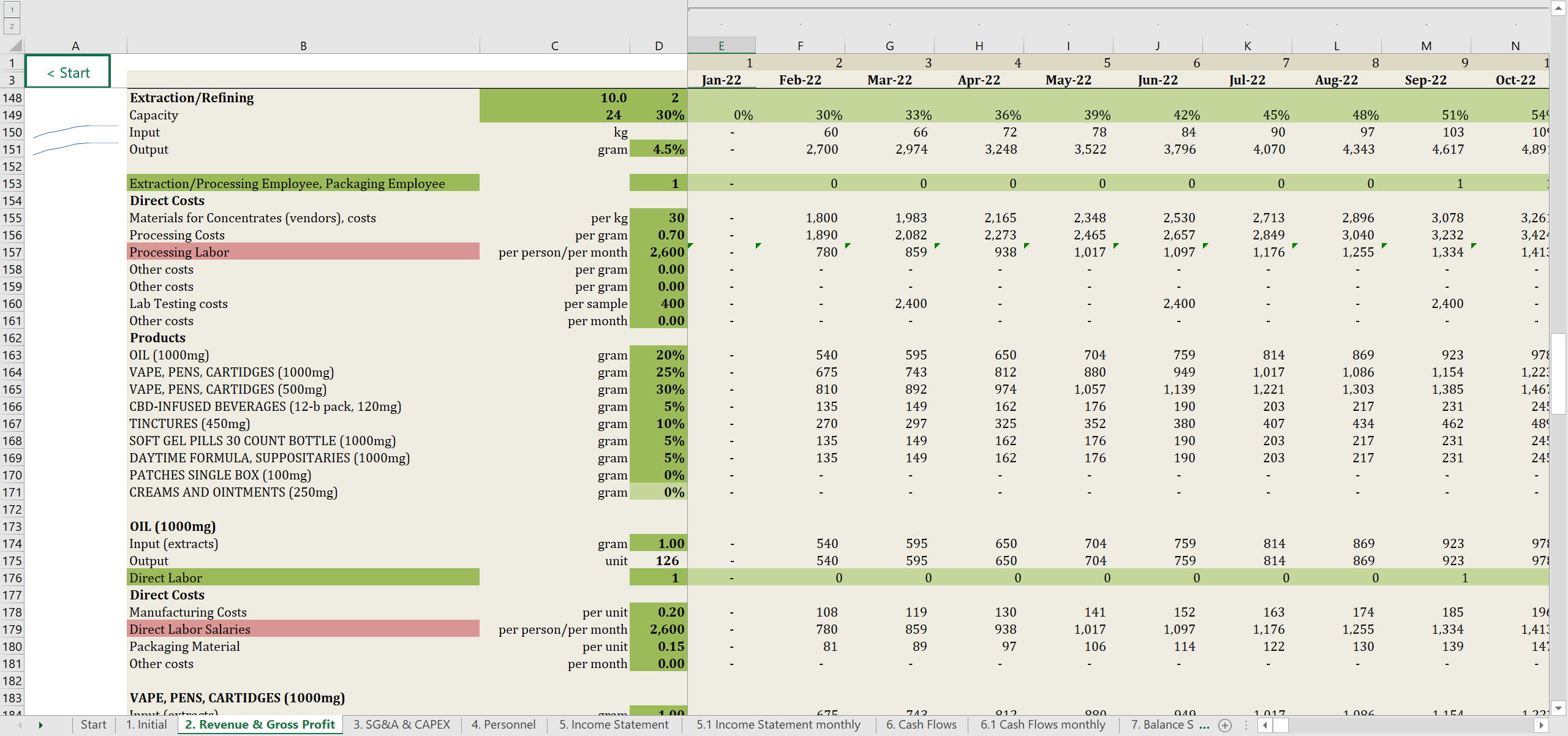Click the '< Start' navigation button
This screenshot has height=736, width=1568.
(x=68, y=72)
